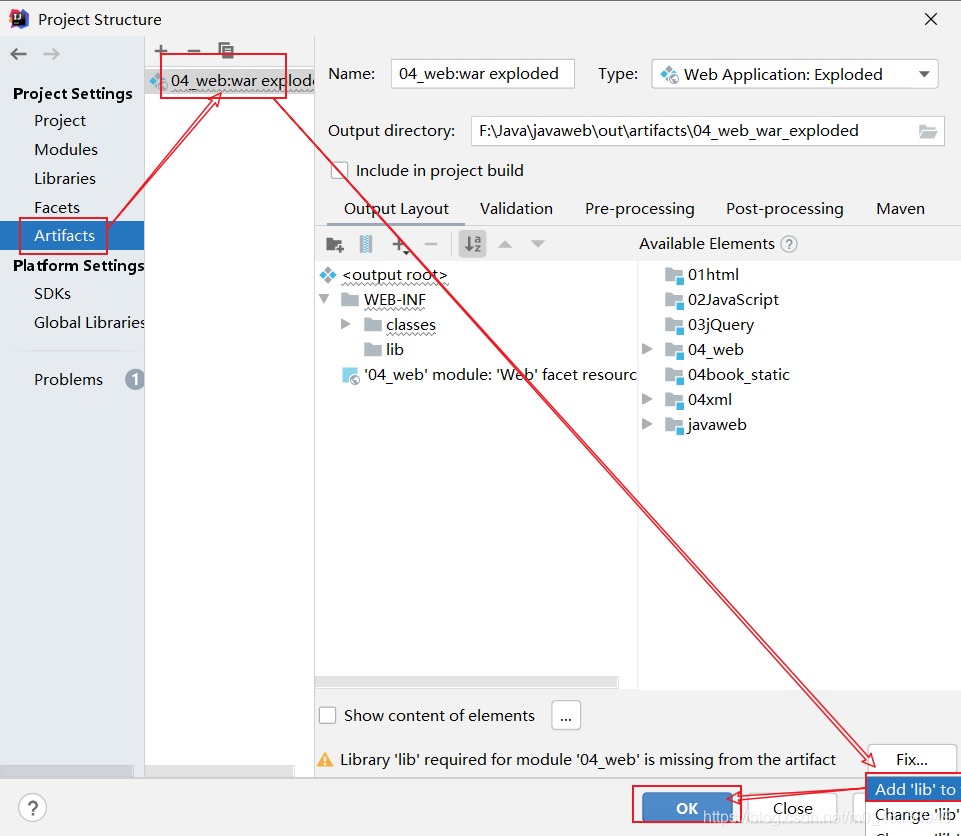The width and height of the screenshot is (961, 836).
Task: Open the Post-processing tab
Action: tap(784, 209)
